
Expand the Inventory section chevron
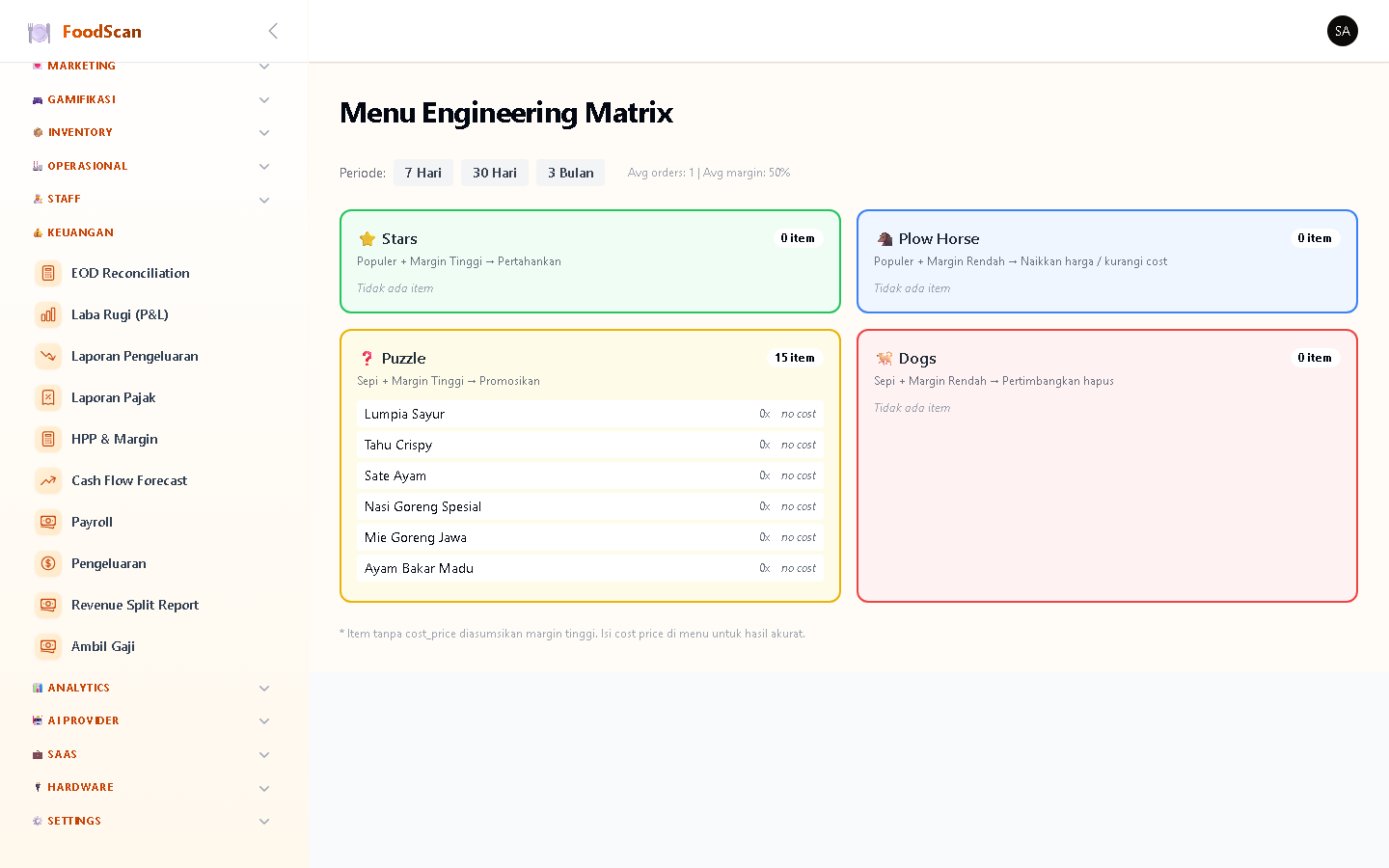(264, 133)
